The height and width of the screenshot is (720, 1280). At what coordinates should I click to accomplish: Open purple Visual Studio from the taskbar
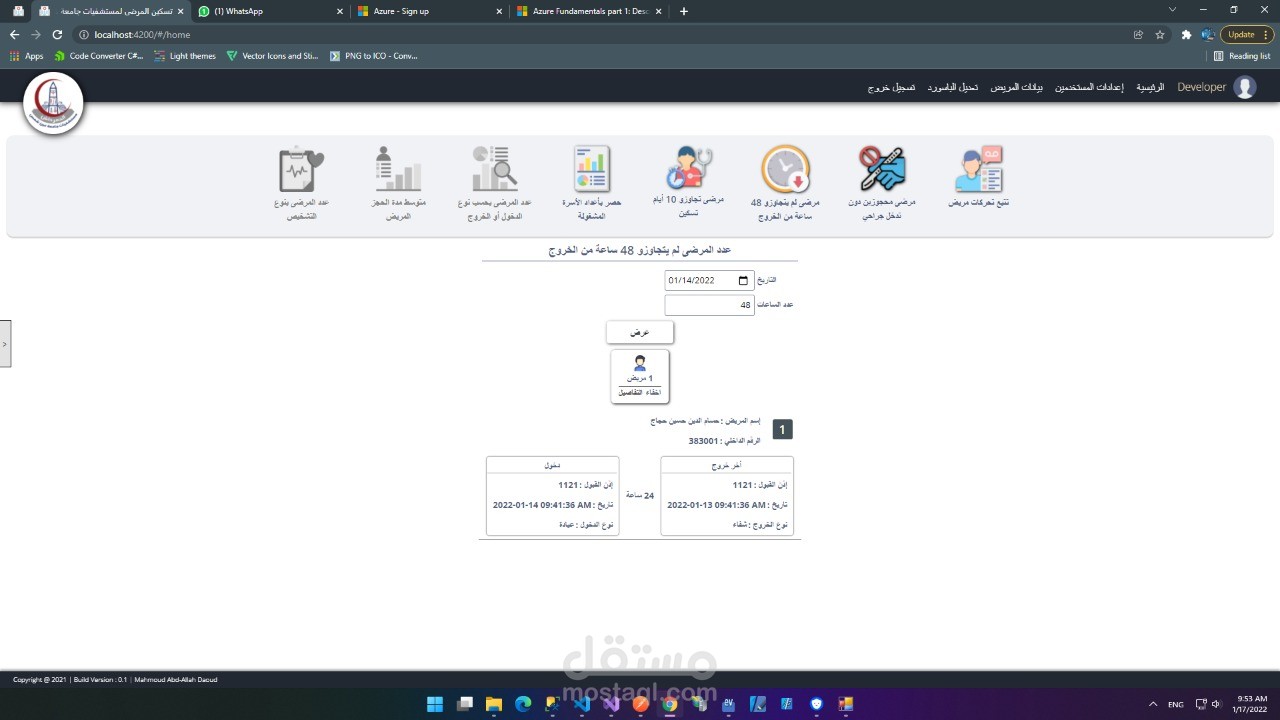pos(611,704)
